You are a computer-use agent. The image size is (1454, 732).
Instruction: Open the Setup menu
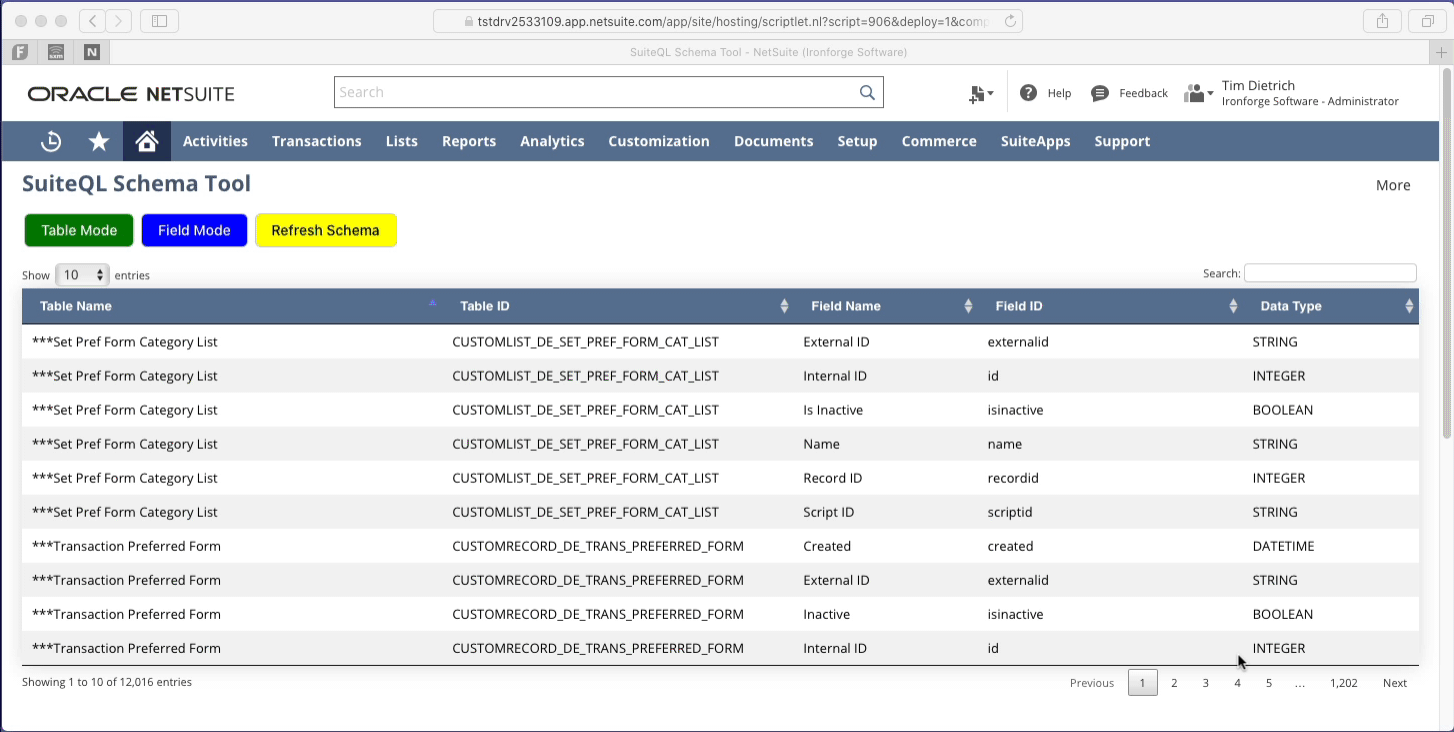coord(857,141)
